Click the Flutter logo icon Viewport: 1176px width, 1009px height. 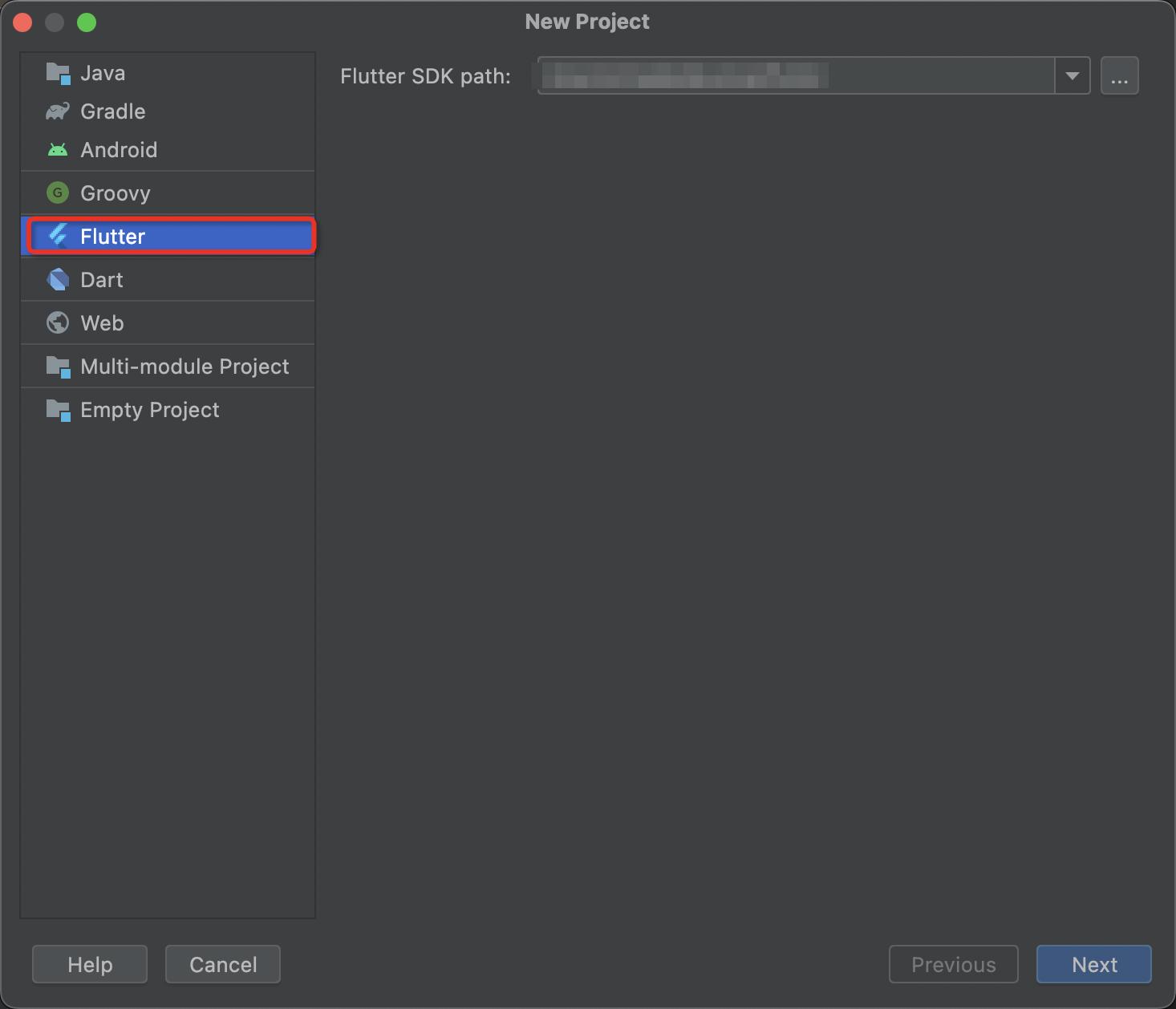57,236
